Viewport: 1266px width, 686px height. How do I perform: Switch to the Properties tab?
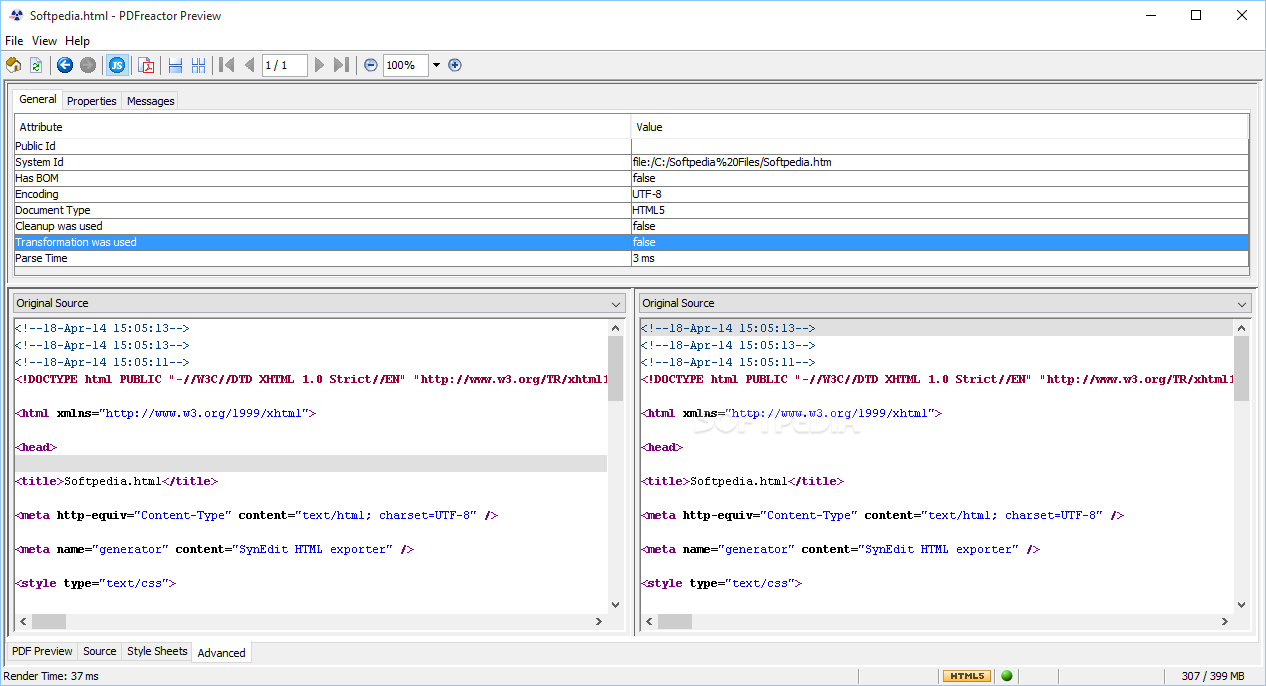point(92,101)
